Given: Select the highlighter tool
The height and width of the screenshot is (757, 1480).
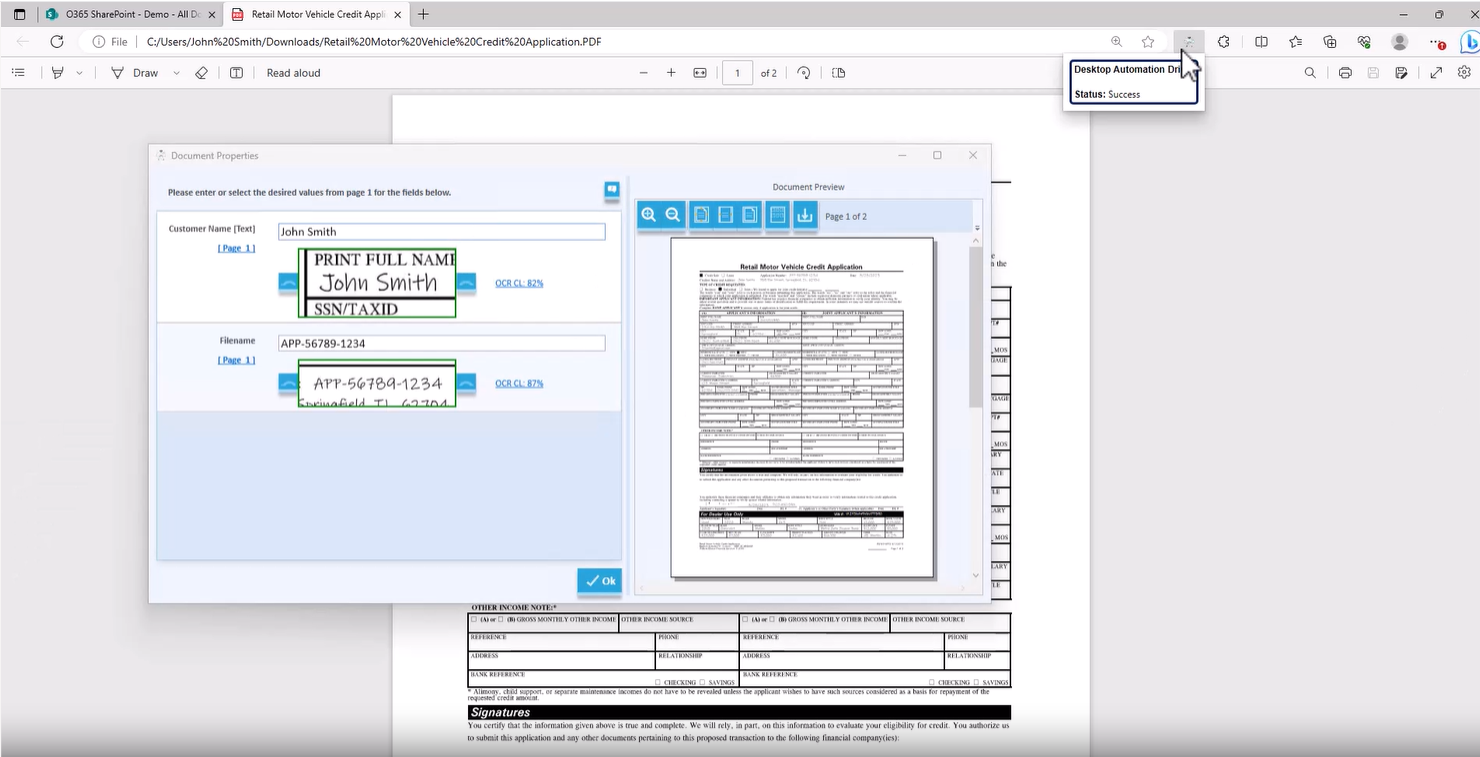Looking at the screenshot, I should click(57, 72).
